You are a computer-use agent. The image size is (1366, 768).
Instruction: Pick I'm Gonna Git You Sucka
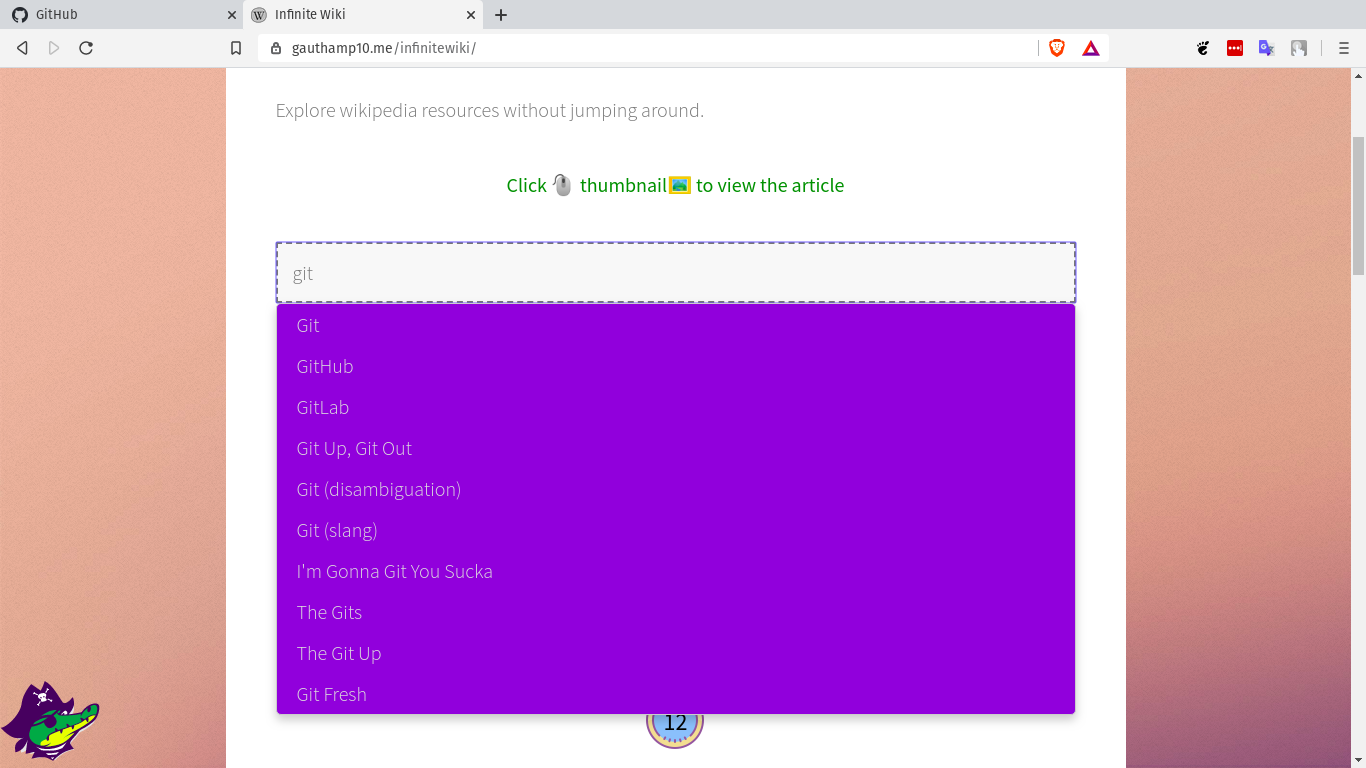pos(676,571)
